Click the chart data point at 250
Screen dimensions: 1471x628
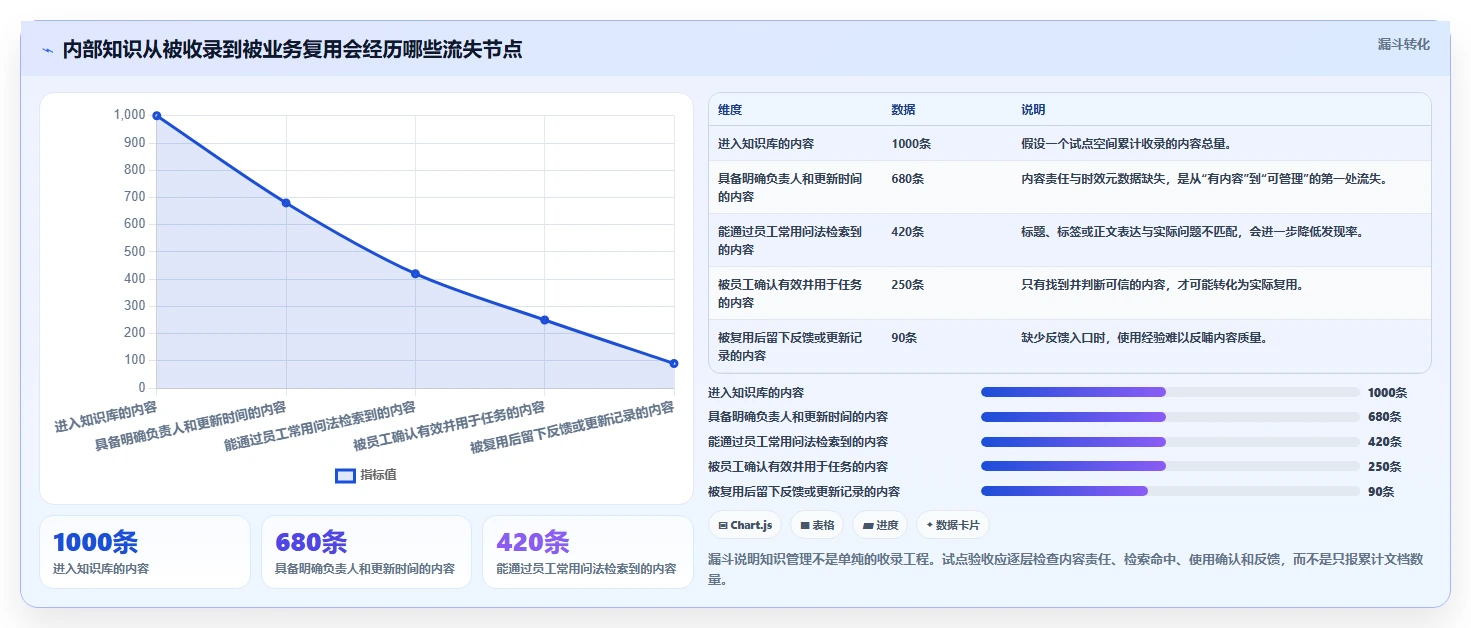click(x=545, y=320)
